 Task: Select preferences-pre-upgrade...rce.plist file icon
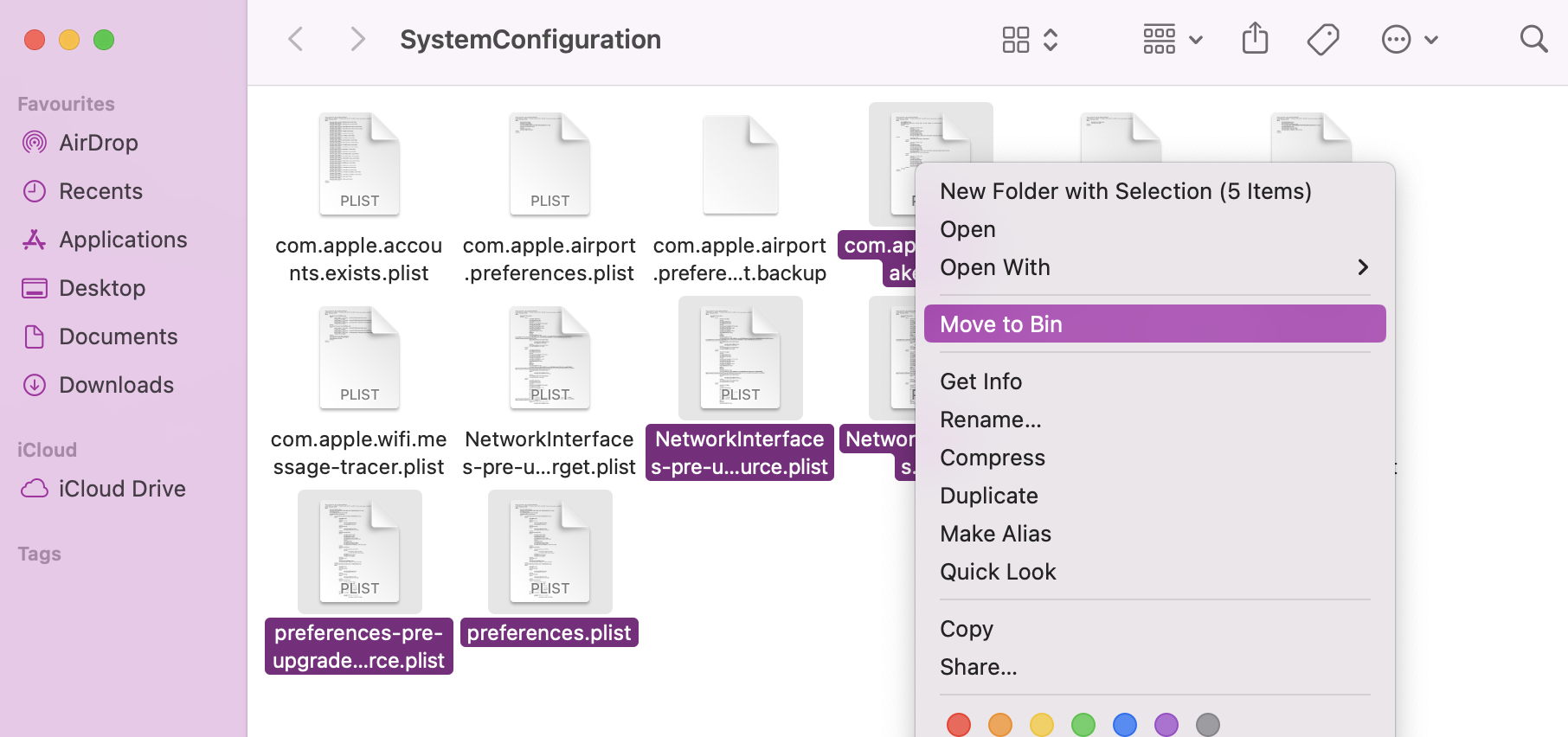[359, 552]
